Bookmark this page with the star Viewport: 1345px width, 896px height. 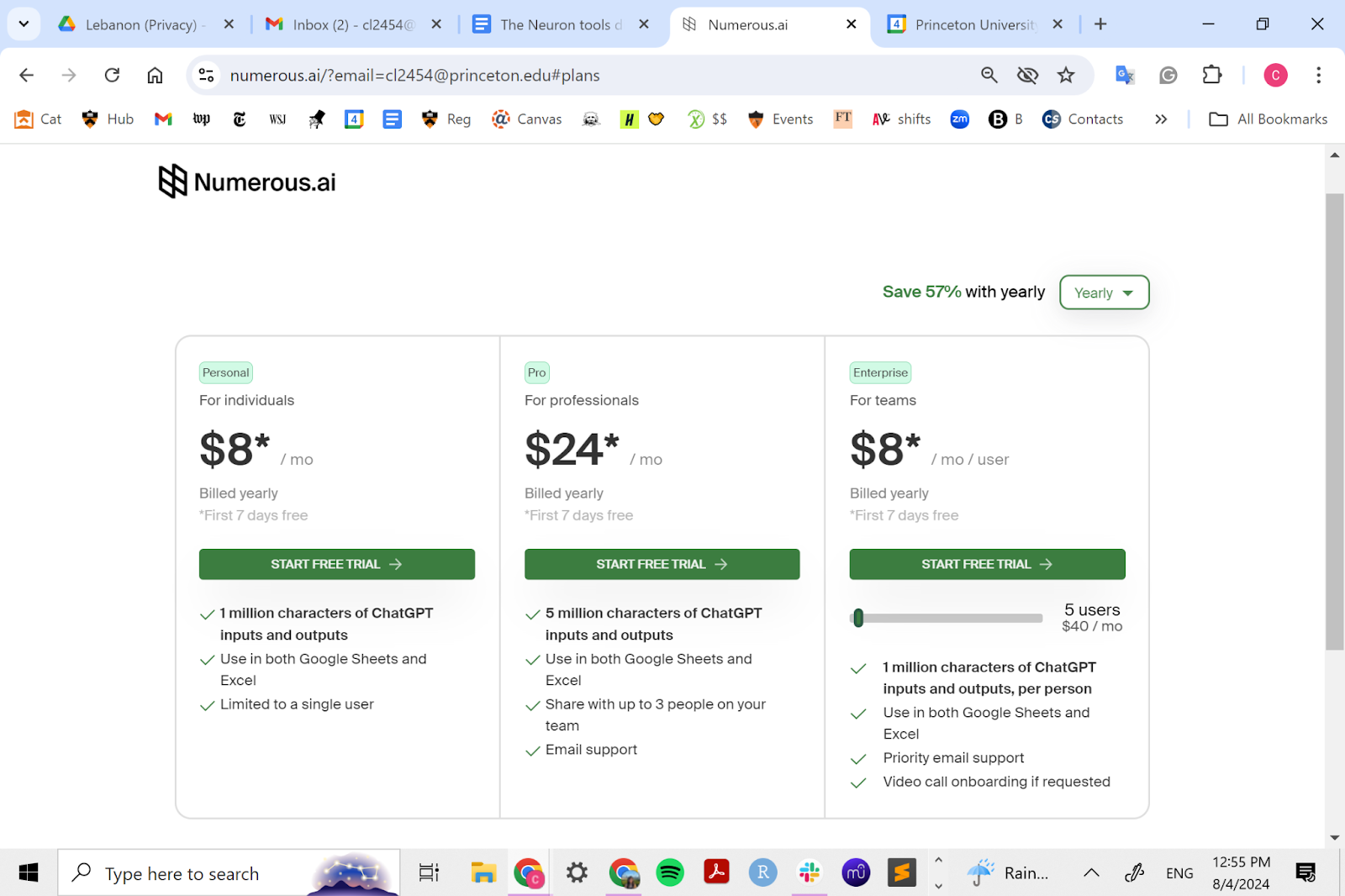pyautogui.click(x=1066, y=76)
